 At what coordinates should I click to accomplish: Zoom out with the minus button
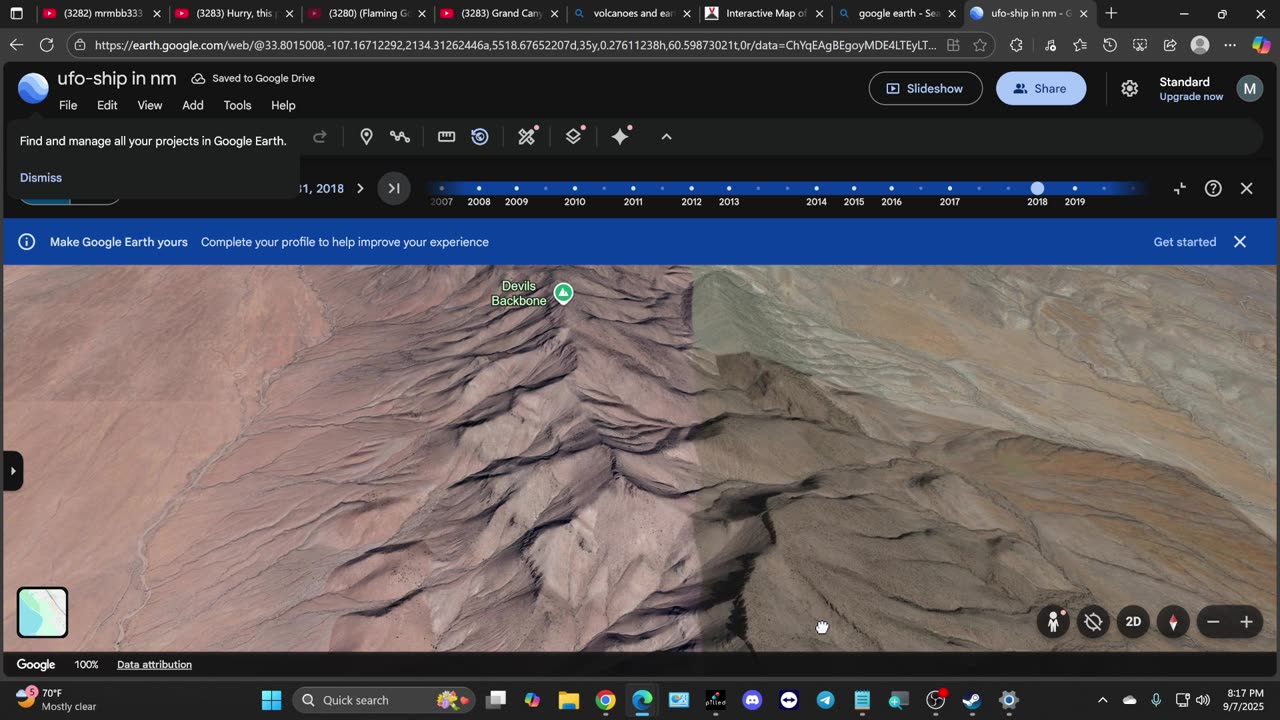pos(1213,622)
